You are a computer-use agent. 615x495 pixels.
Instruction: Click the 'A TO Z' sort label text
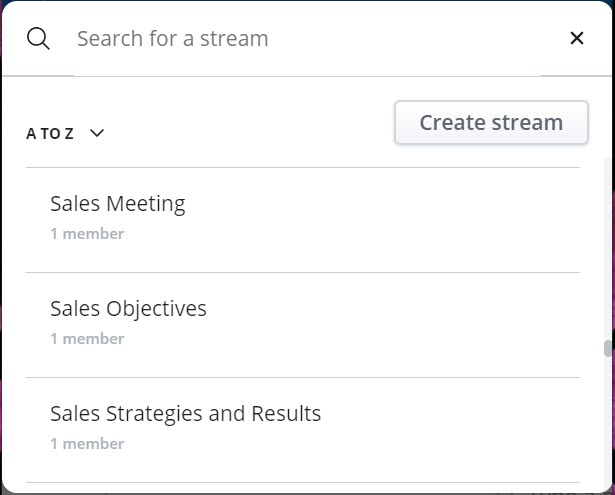50,134
